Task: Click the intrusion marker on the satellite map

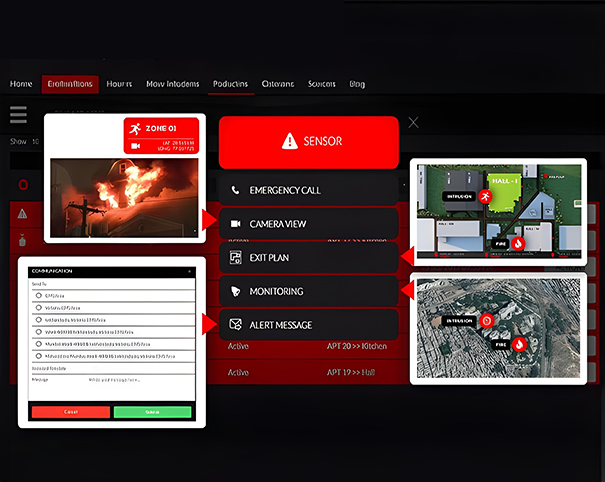Action: [x=486, y=321]
